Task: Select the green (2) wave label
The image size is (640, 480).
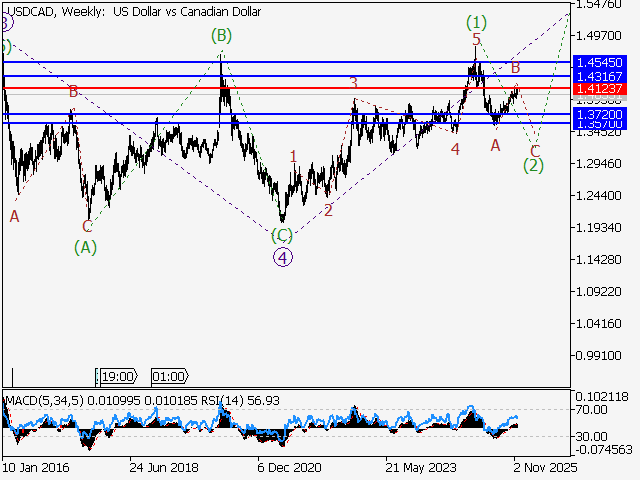Action: 533,166
